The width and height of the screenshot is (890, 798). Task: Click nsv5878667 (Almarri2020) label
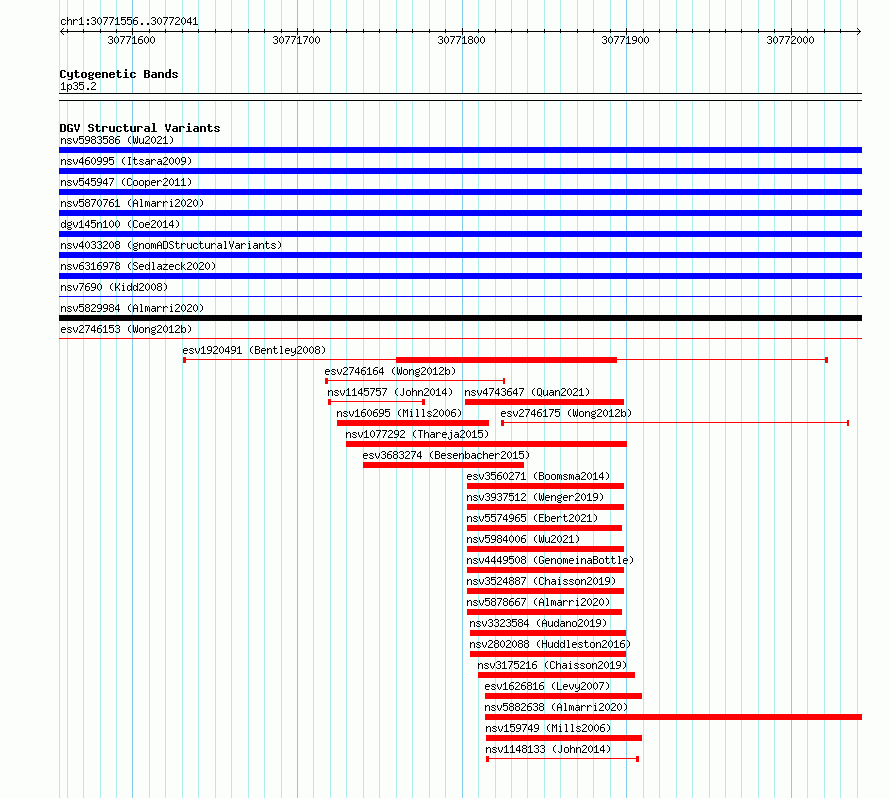[x=538, y=602]
